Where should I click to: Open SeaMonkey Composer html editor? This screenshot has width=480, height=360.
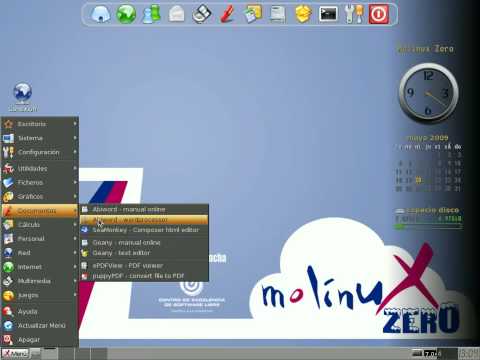coord(144,230)
